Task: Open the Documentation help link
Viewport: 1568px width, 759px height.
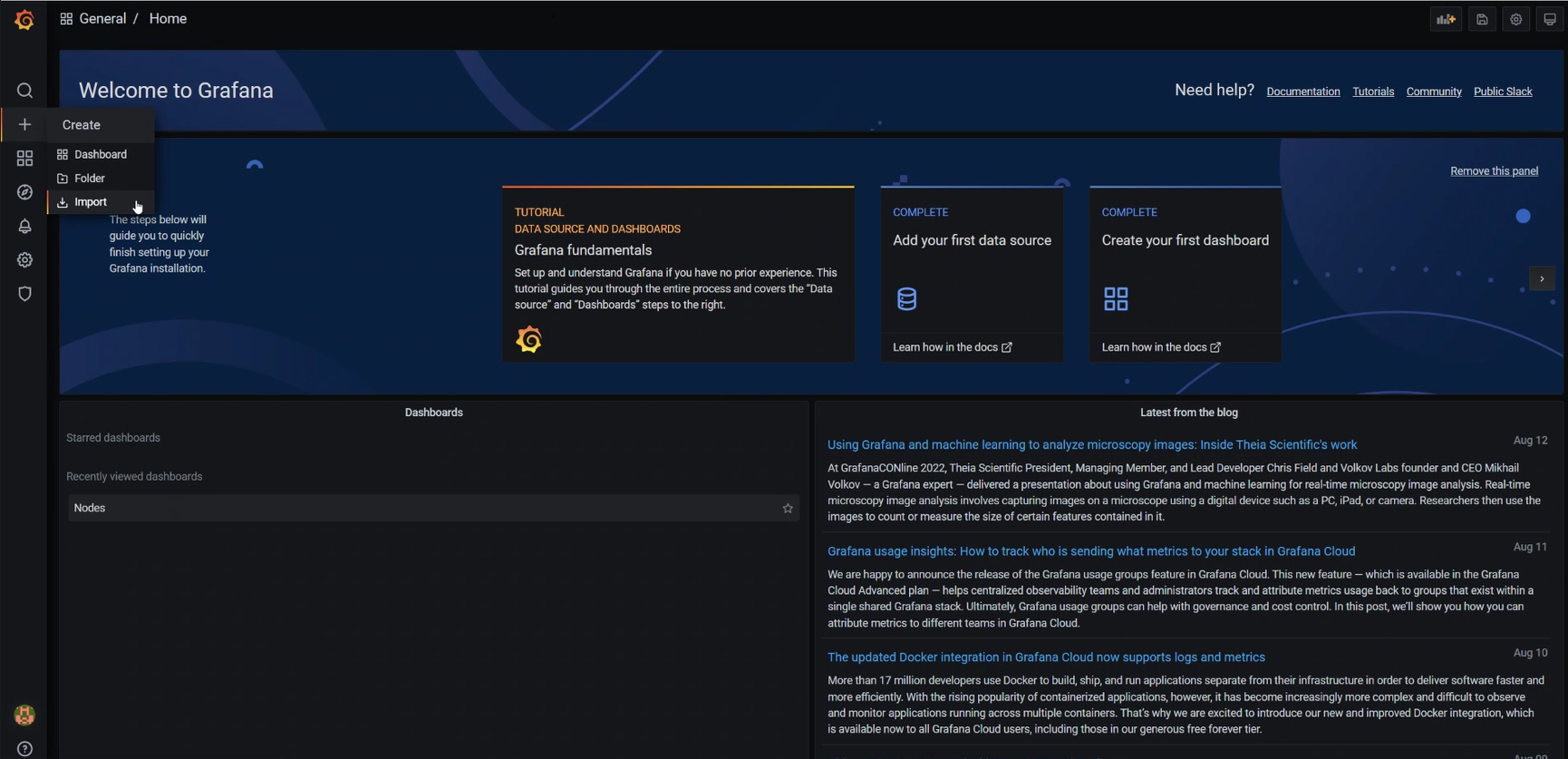Action: [1302, 92]
